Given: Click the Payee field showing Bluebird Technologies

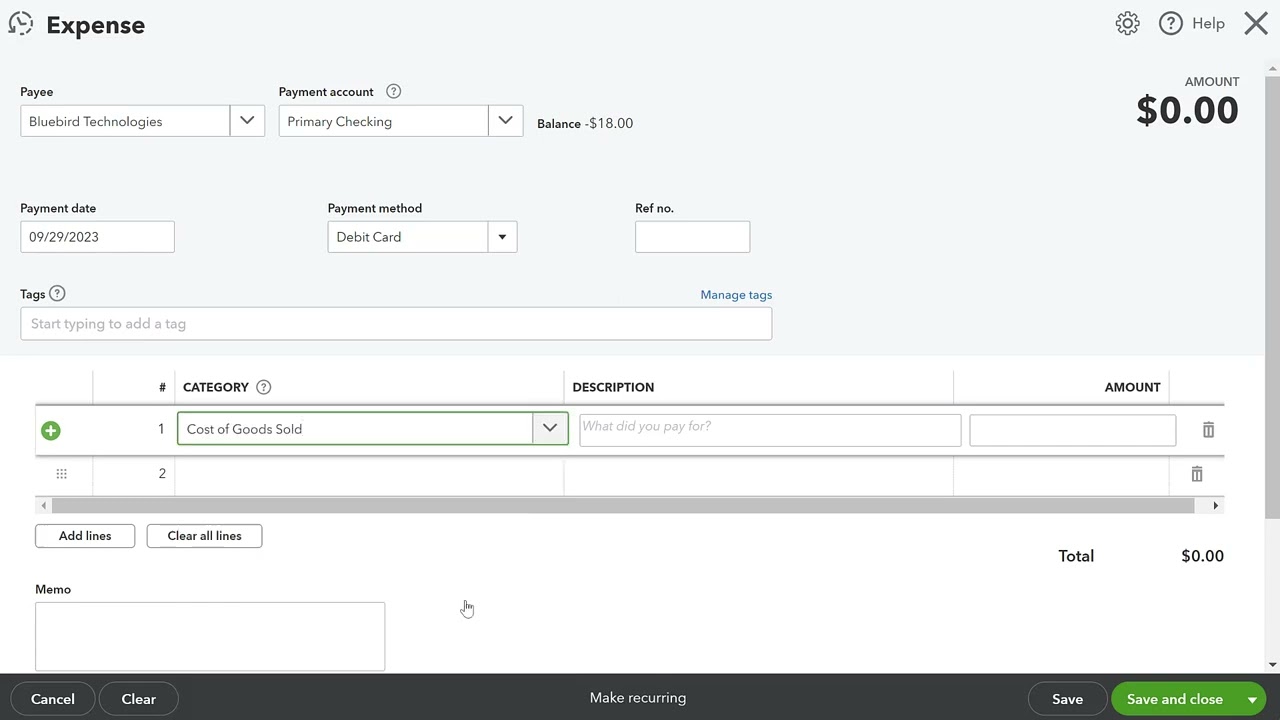Looking at the screenshot, I should (125, 121).
